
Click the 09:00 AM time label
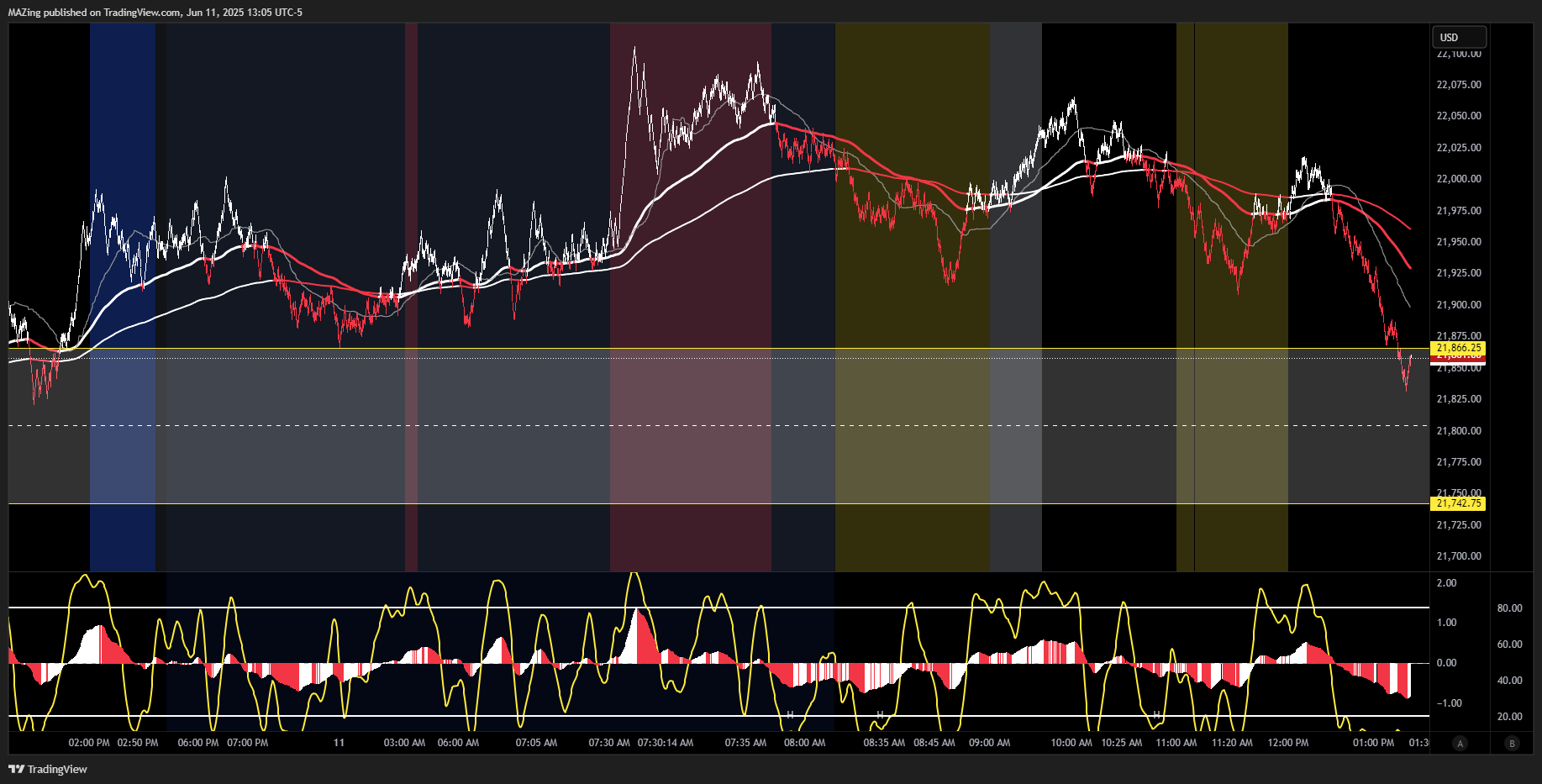[x=989, y=743]
